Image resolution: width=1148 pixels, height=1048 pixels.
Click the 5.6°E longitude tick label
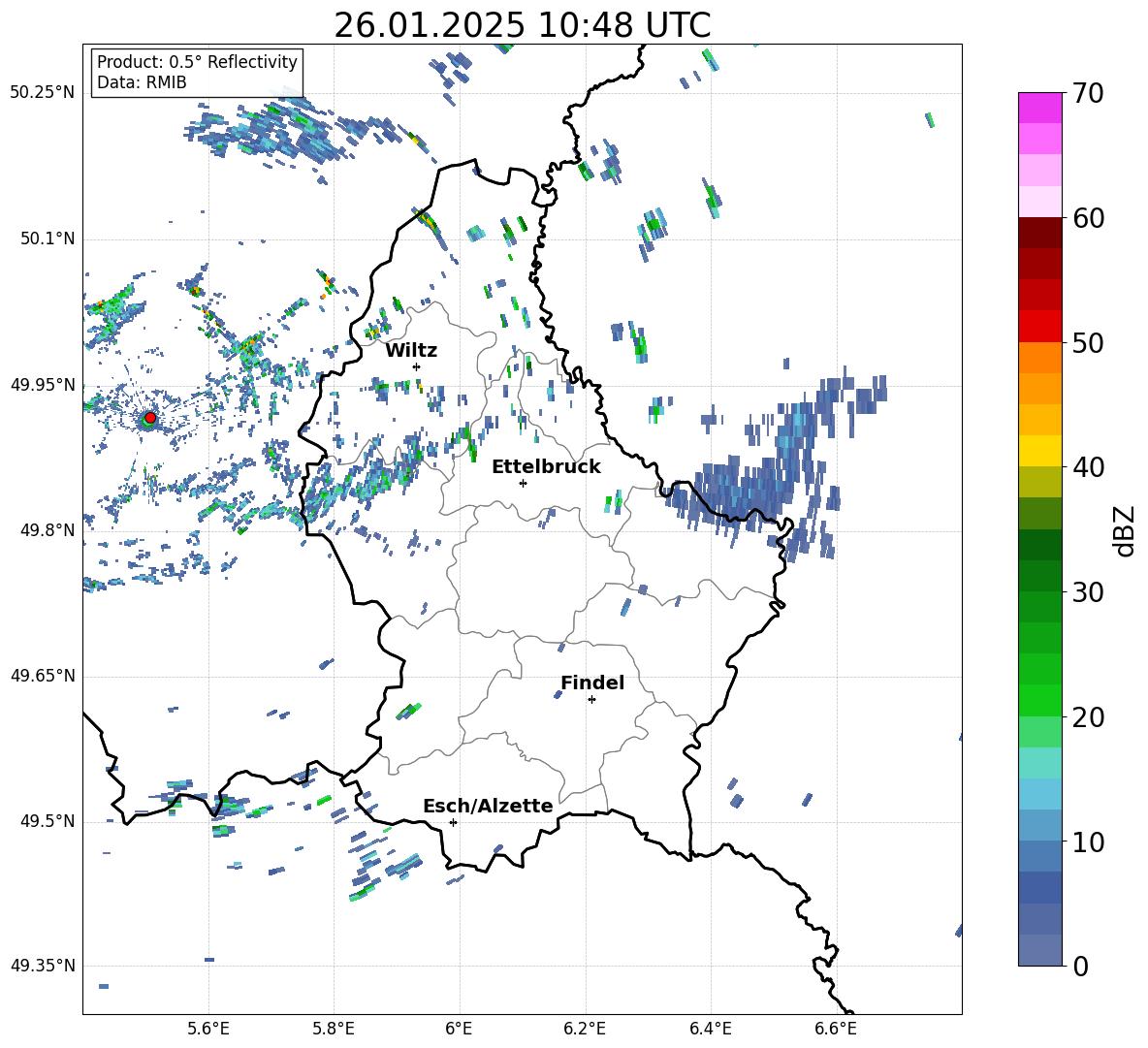pyautogui.click(x=208, y=1029)
